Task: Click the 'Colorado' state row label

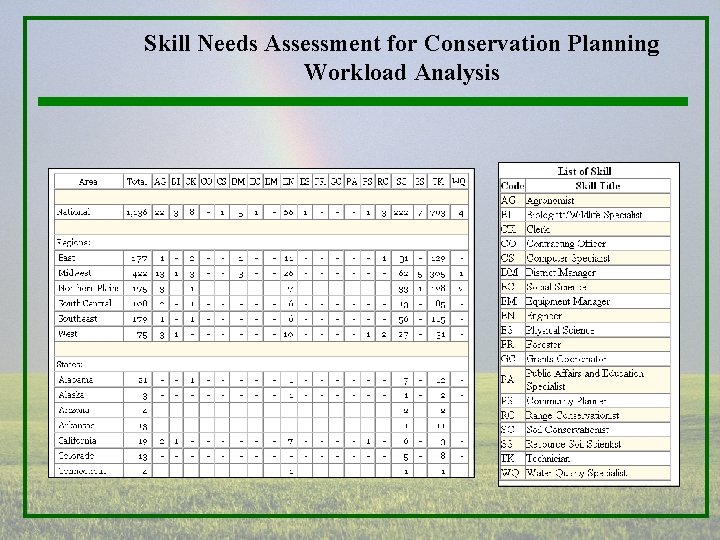Action: click(x=76, y=456)
